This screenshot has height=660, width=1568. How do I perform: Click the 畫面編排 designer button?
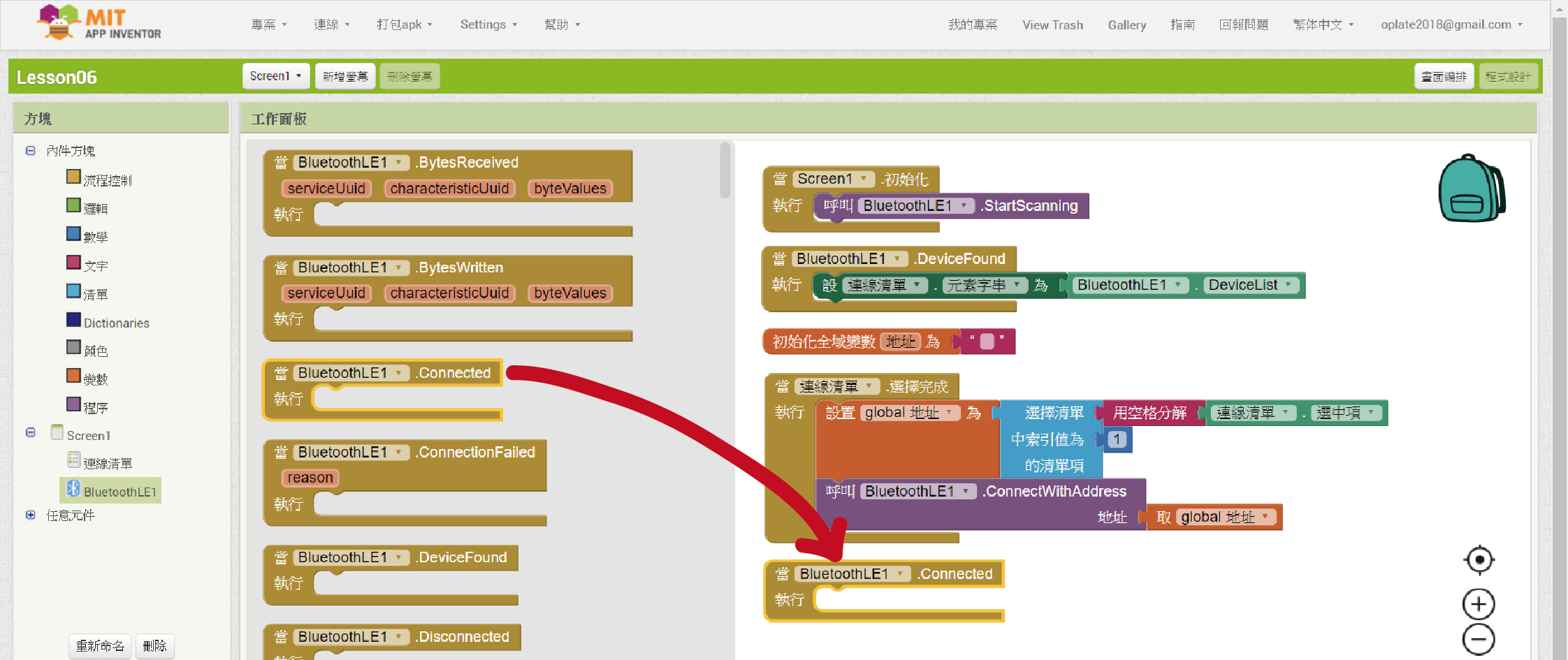[x=1444, y=76]
